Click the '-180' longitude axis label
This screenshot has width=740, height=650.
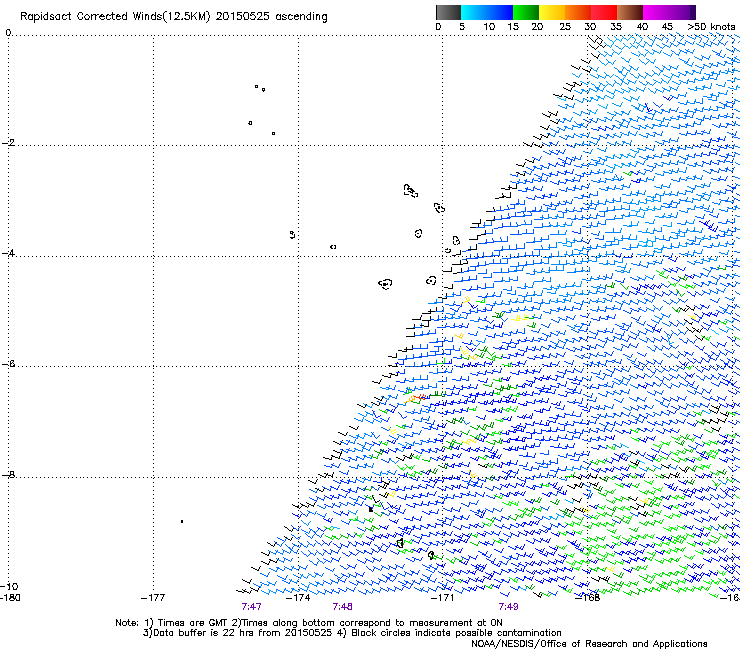tap(10, 598)
